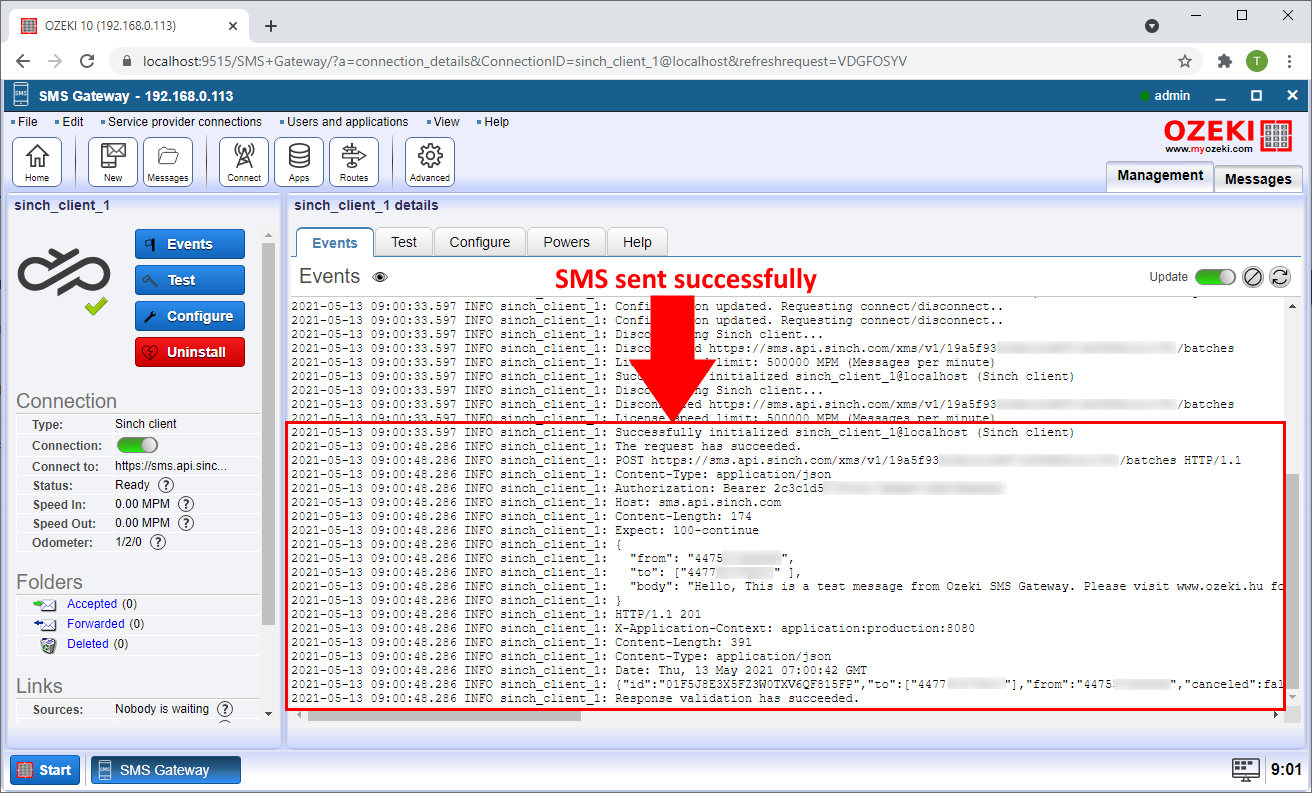1312x793 pixels.
Task: Click the blue Configure sidebar button
Action: (190, 316)
